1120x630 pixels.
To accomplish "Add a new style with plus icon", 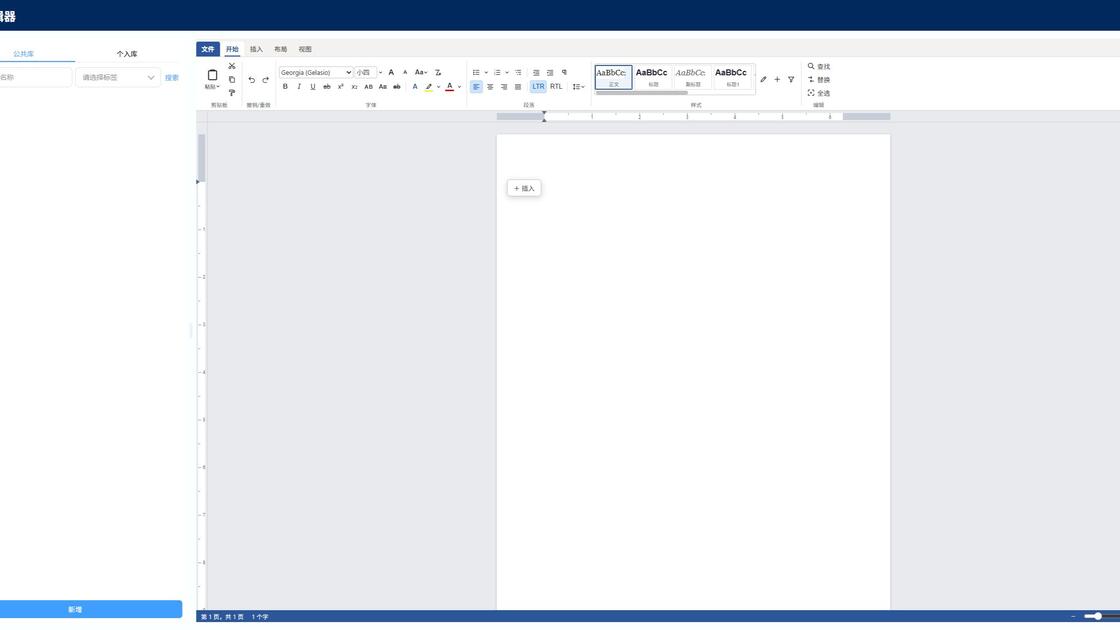I will (x=777, y=79).
